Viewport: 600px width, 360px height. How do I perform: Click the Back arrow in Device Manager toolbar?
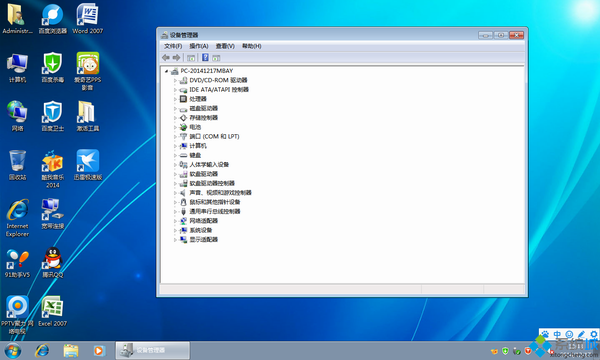pyautogui.click(x=166, y=57)
